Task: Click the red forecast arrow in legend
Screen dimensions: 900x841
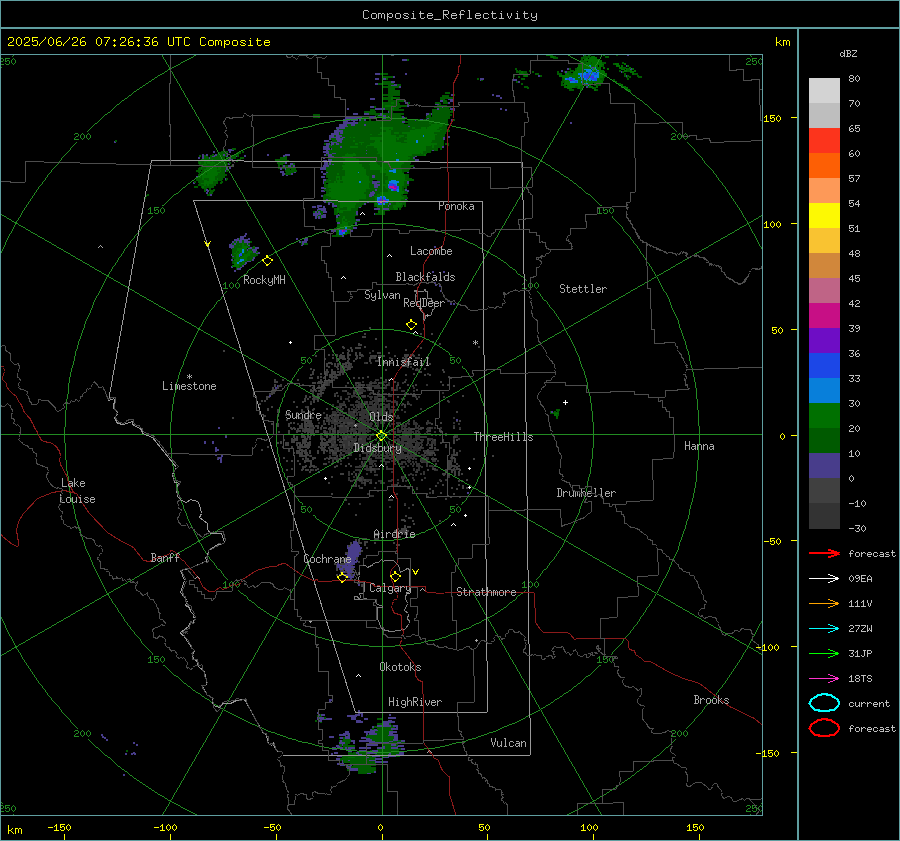Action: point(824,553)
